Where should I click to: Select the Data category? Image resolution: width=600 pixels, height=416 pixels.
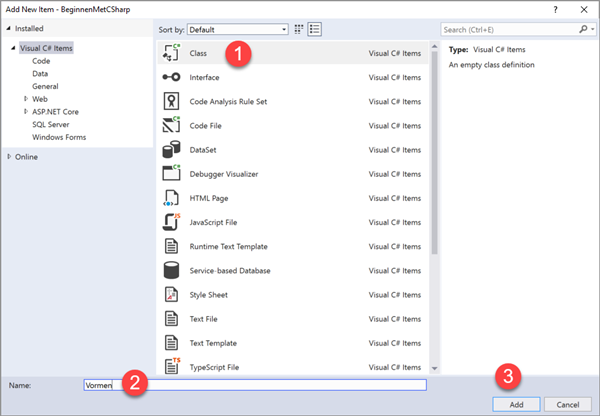[x=40, y=73]
